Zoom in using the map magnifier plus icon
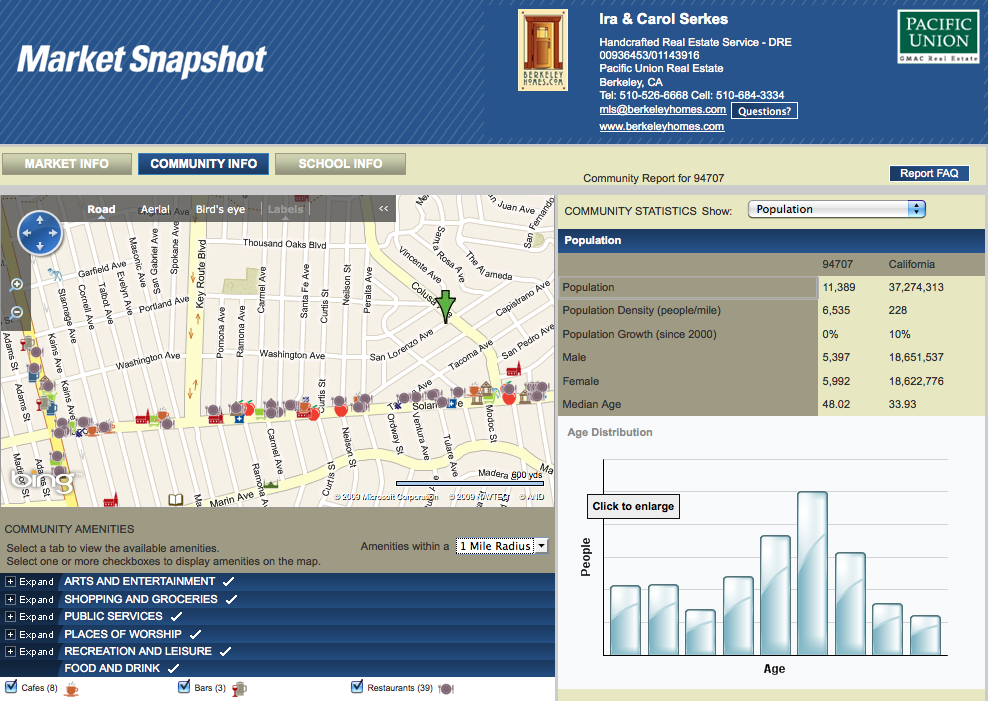988x701 pixels. pyautogui.click(x=16, y=284)
